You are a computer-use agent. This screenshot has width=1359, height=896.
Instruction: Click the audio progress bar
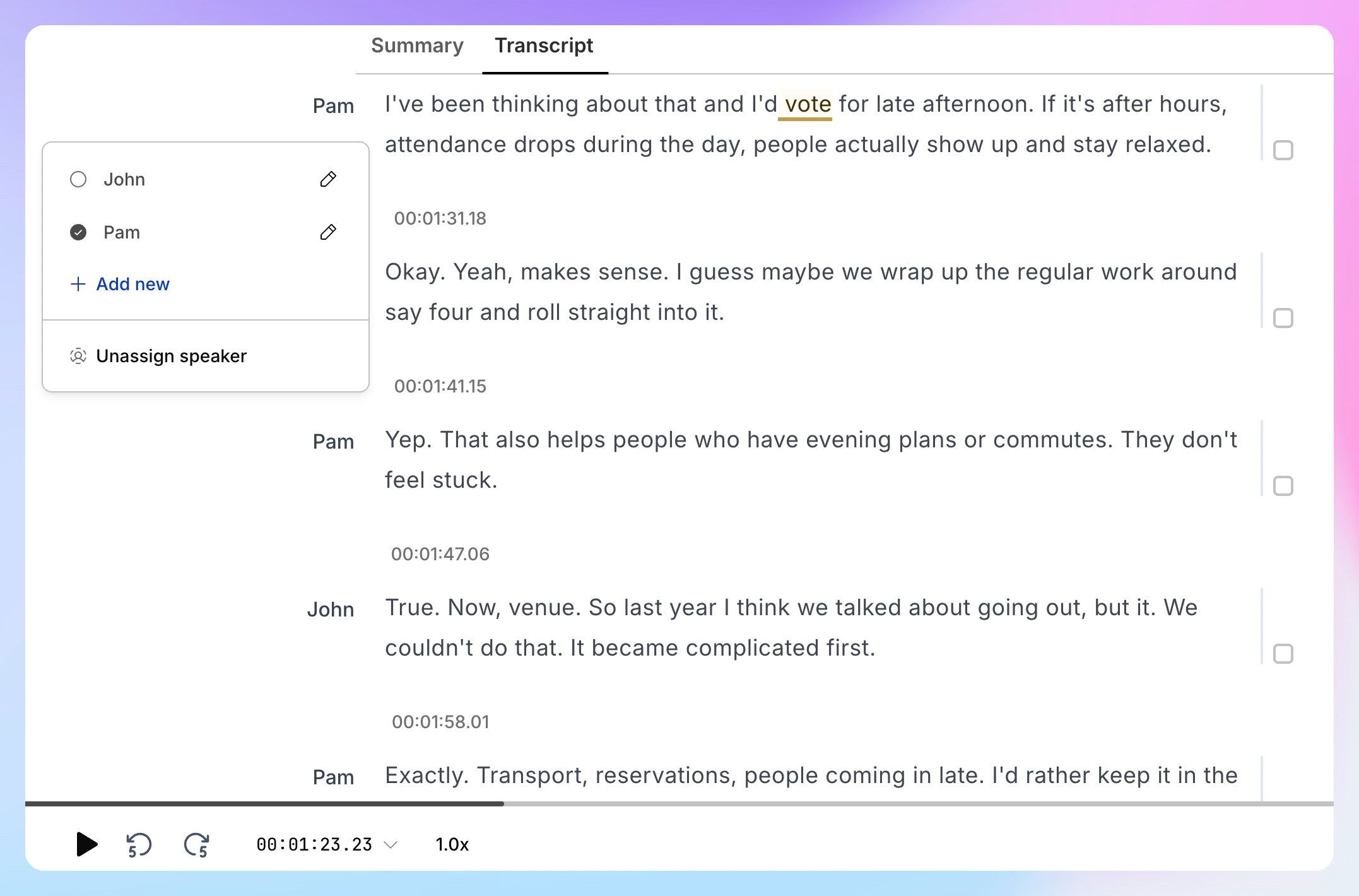pyautogui.click(x=679, y=804)
